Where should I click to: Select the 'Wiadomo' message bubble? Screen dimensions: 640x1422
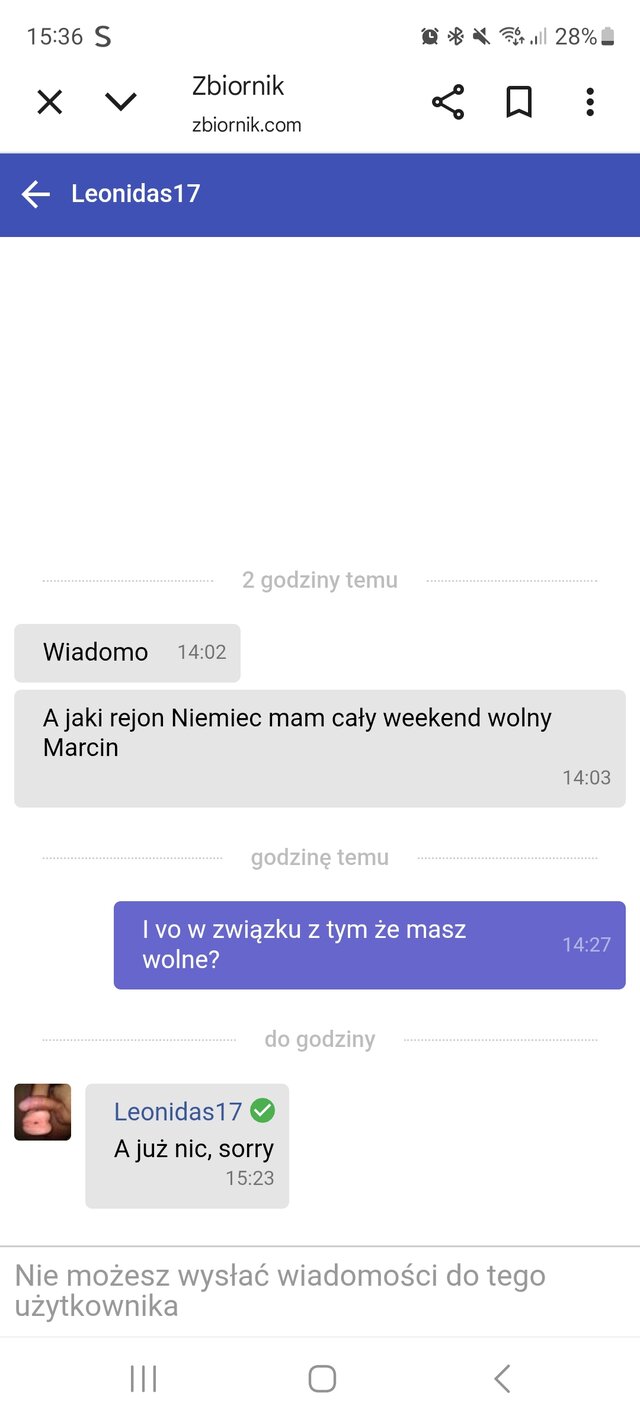(127, 653)
